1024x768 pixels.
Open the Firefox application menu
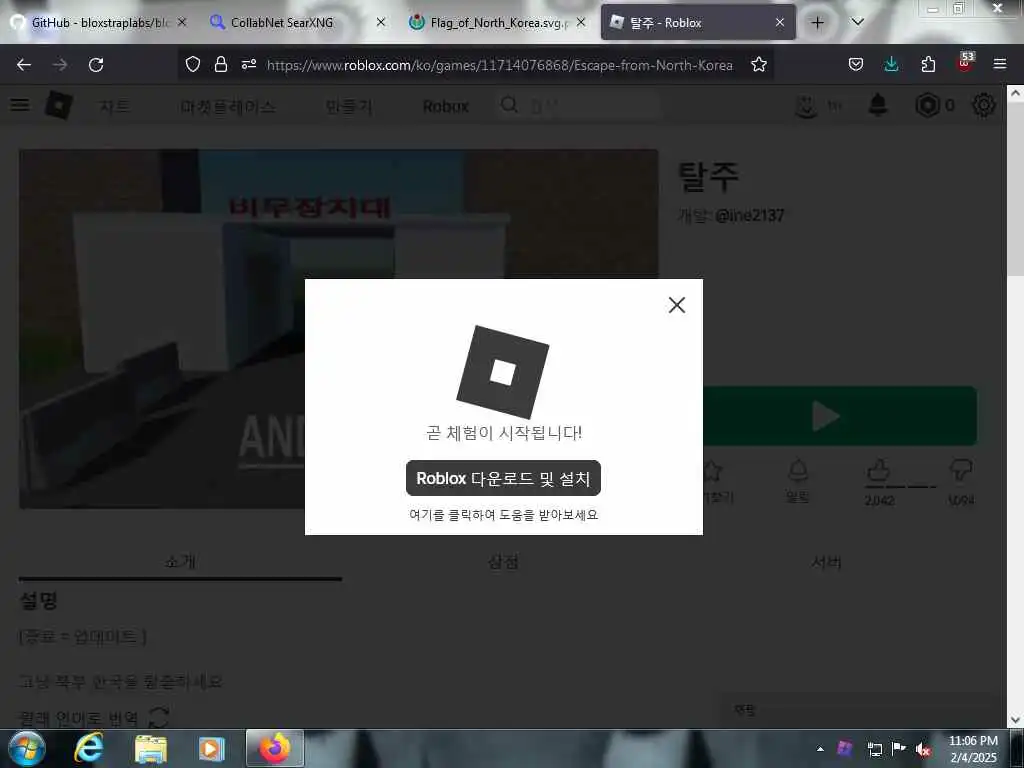tap(1000, 64)
